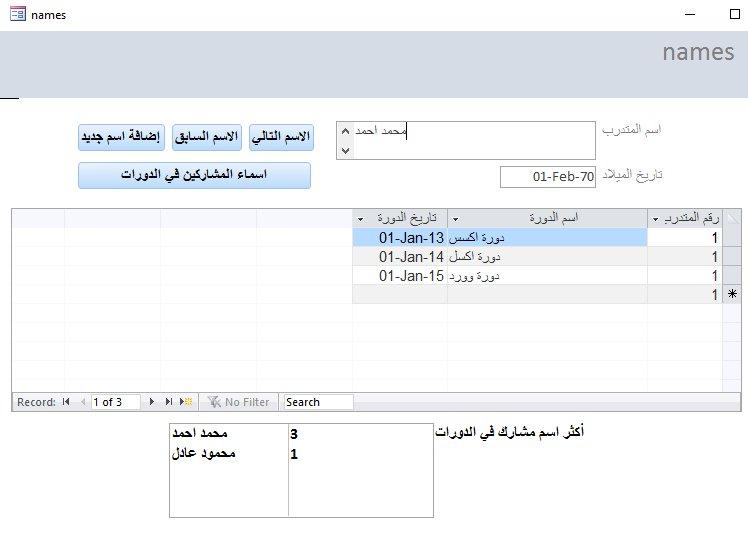This screenshot has height=536, width=748.
Task: Select cell دورة اكسس
Action: pos(547,237)
